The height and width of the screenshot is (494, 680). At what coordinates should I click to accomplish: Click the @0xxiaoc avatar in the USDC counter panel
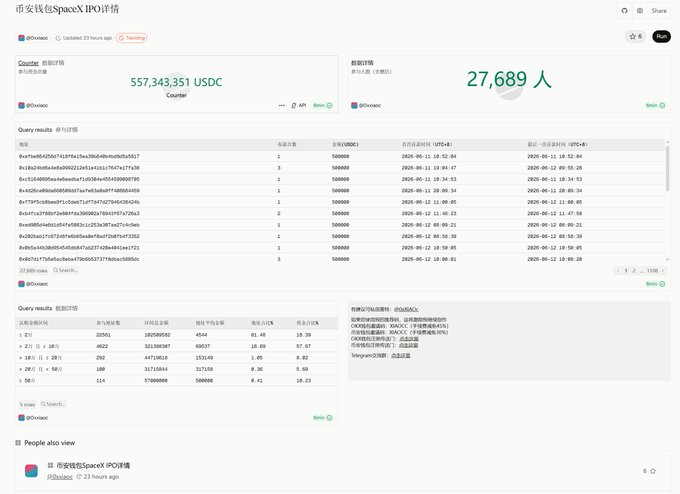click(x=21, y=105)
